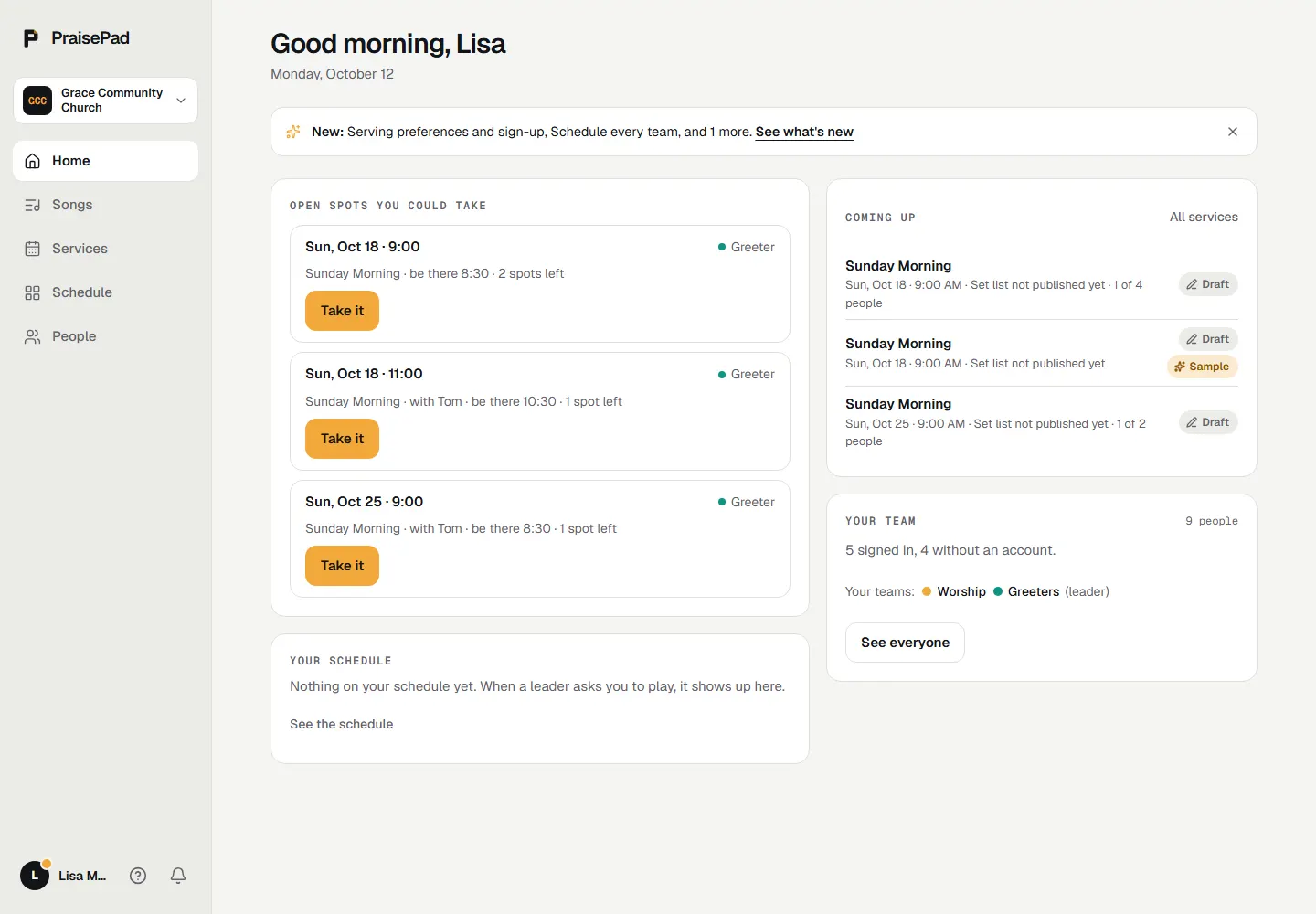Click Draft badge above the Sample tag
The height and width of the screenshot is (914, 1316).
click(1208, 339)
